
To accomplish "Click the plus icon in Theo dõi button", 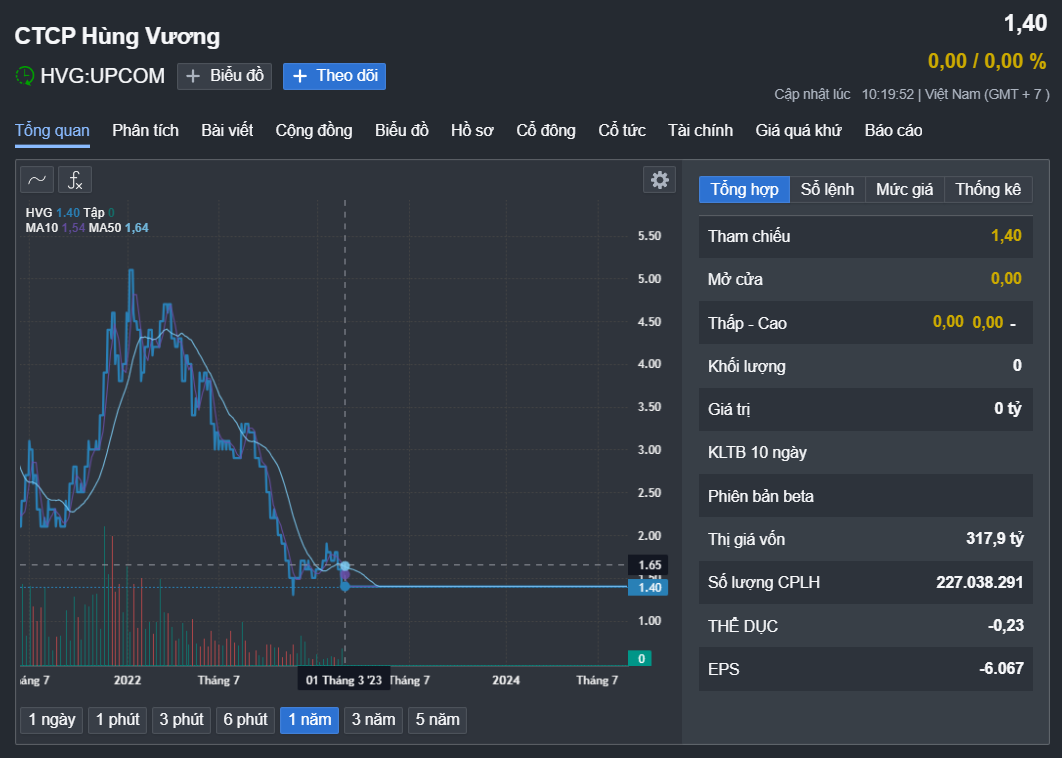I will tap(299, 77).
